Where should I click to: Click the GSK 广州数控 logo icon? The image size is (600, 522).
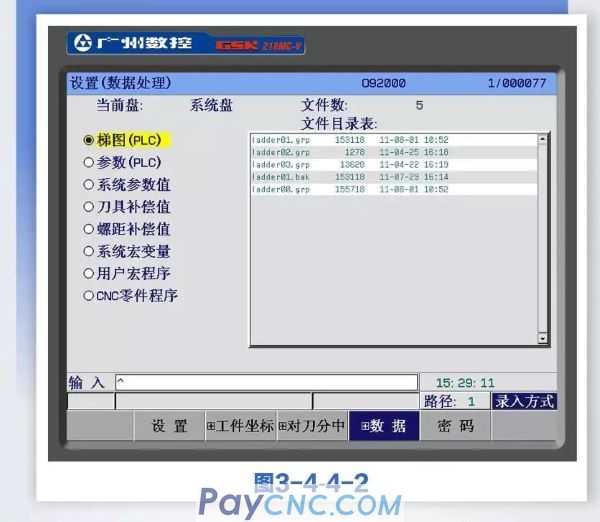[82, 44]
